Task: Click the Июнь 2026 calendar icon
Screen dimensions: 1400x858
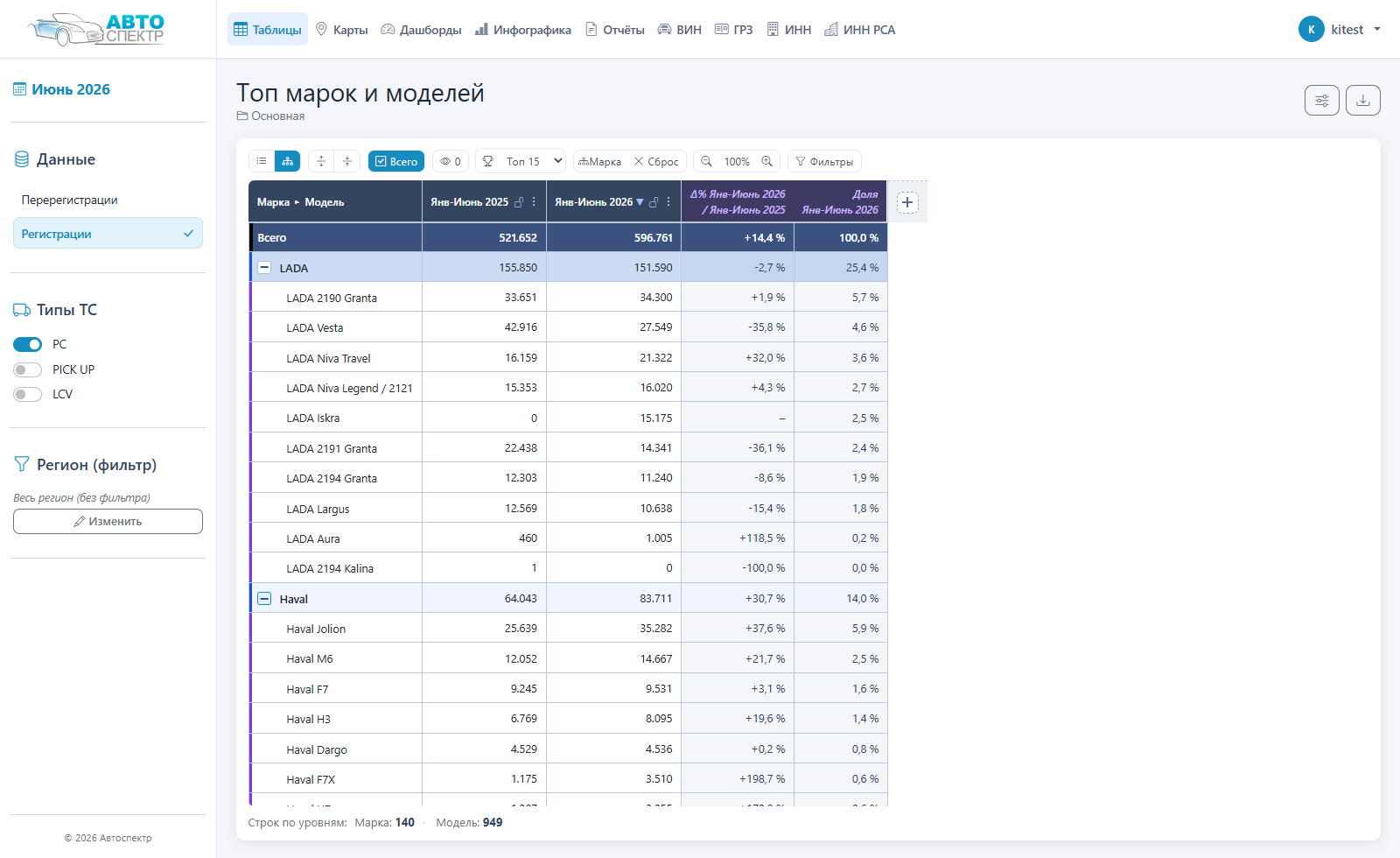Action: coord(19,89)
